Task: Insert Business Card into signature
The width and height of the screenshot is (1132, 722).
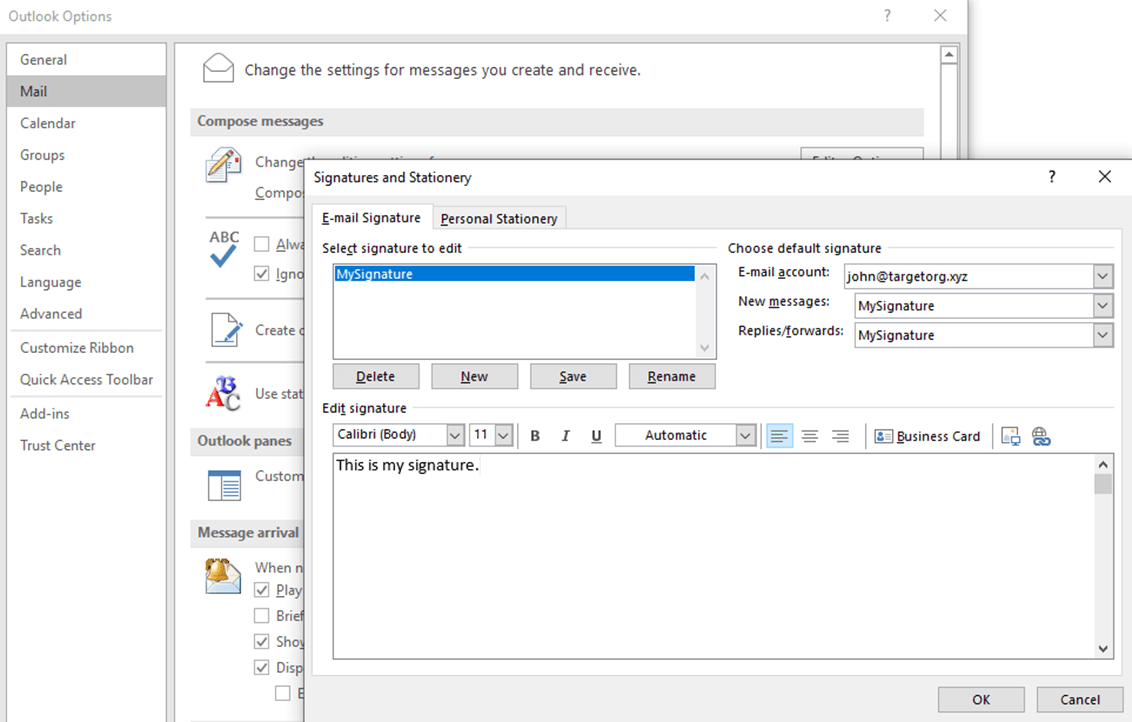Action: [x=927, y=436]
